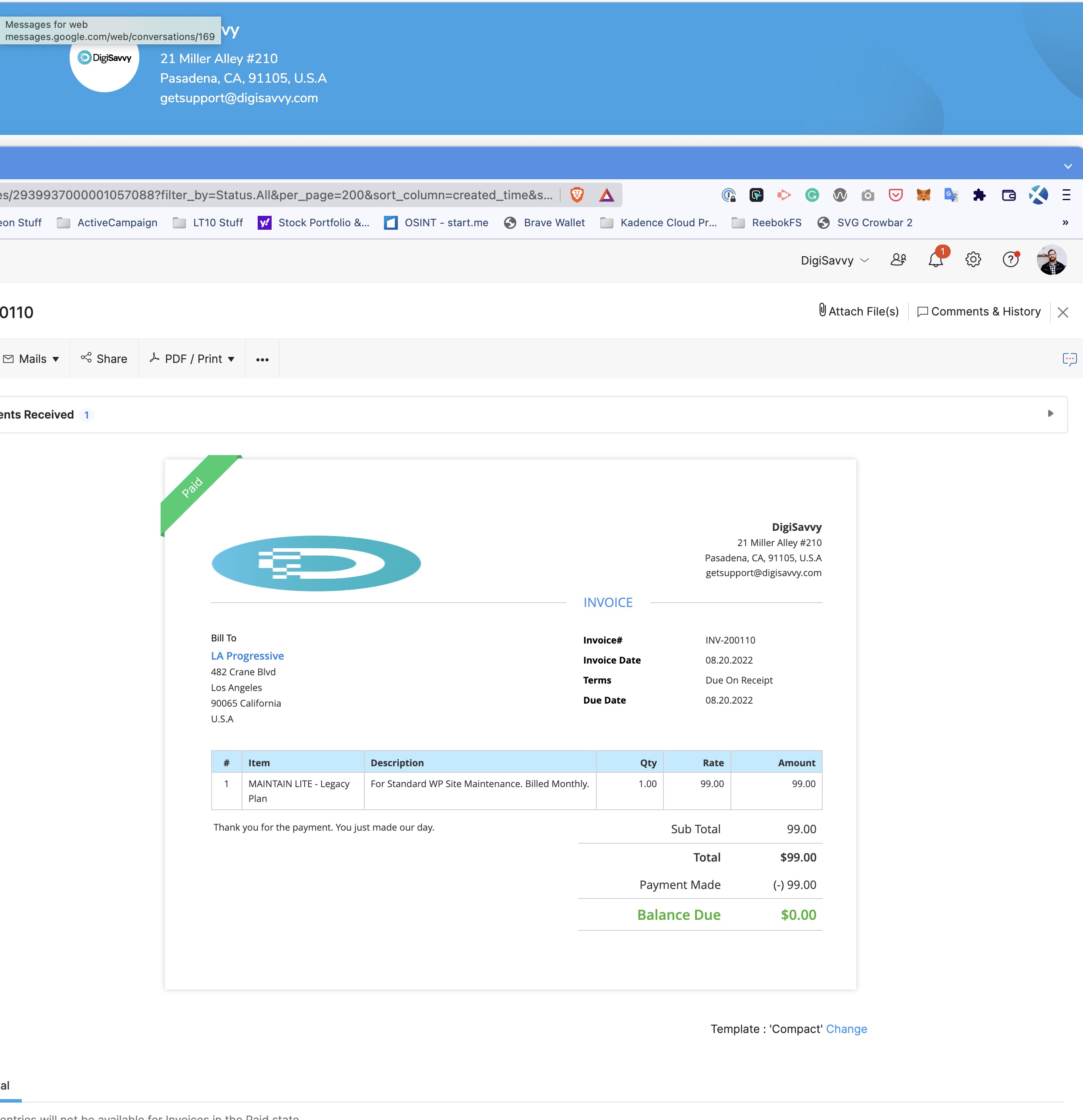Open the more actions ellipsis menu
The height and width of the screenshot is (1120, 1083).
click(262, 359)
